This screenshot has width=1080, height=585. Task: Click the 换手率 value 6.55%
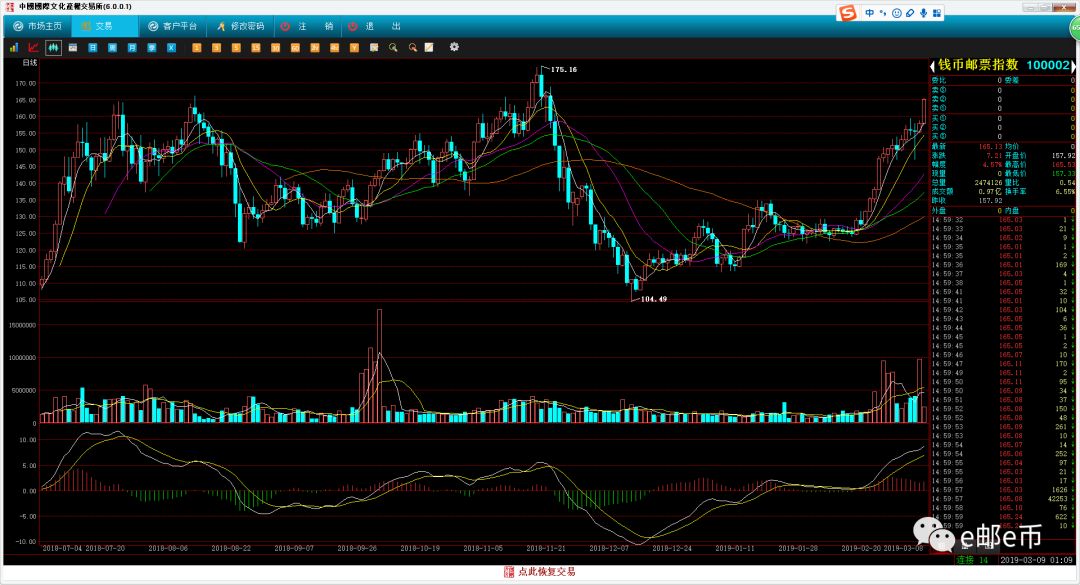[1065, 192]
